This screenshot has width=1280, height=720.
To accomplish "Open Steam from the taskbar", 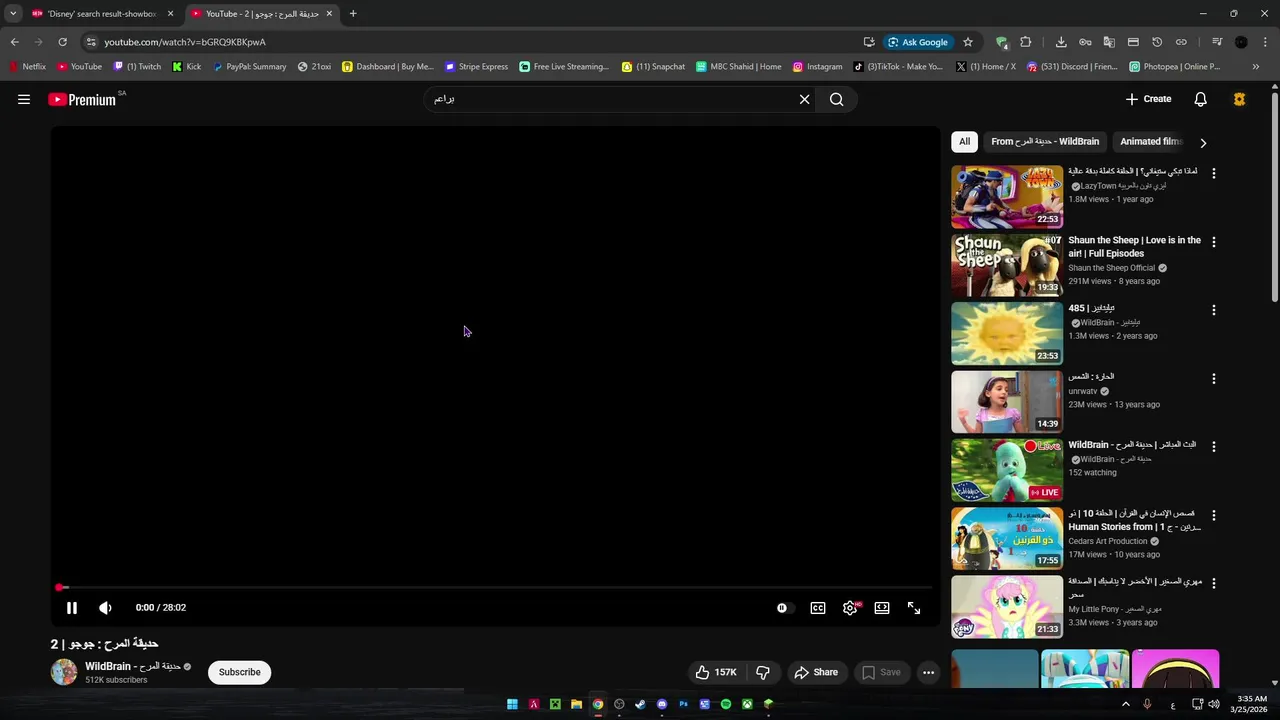I will click(640, 704).
